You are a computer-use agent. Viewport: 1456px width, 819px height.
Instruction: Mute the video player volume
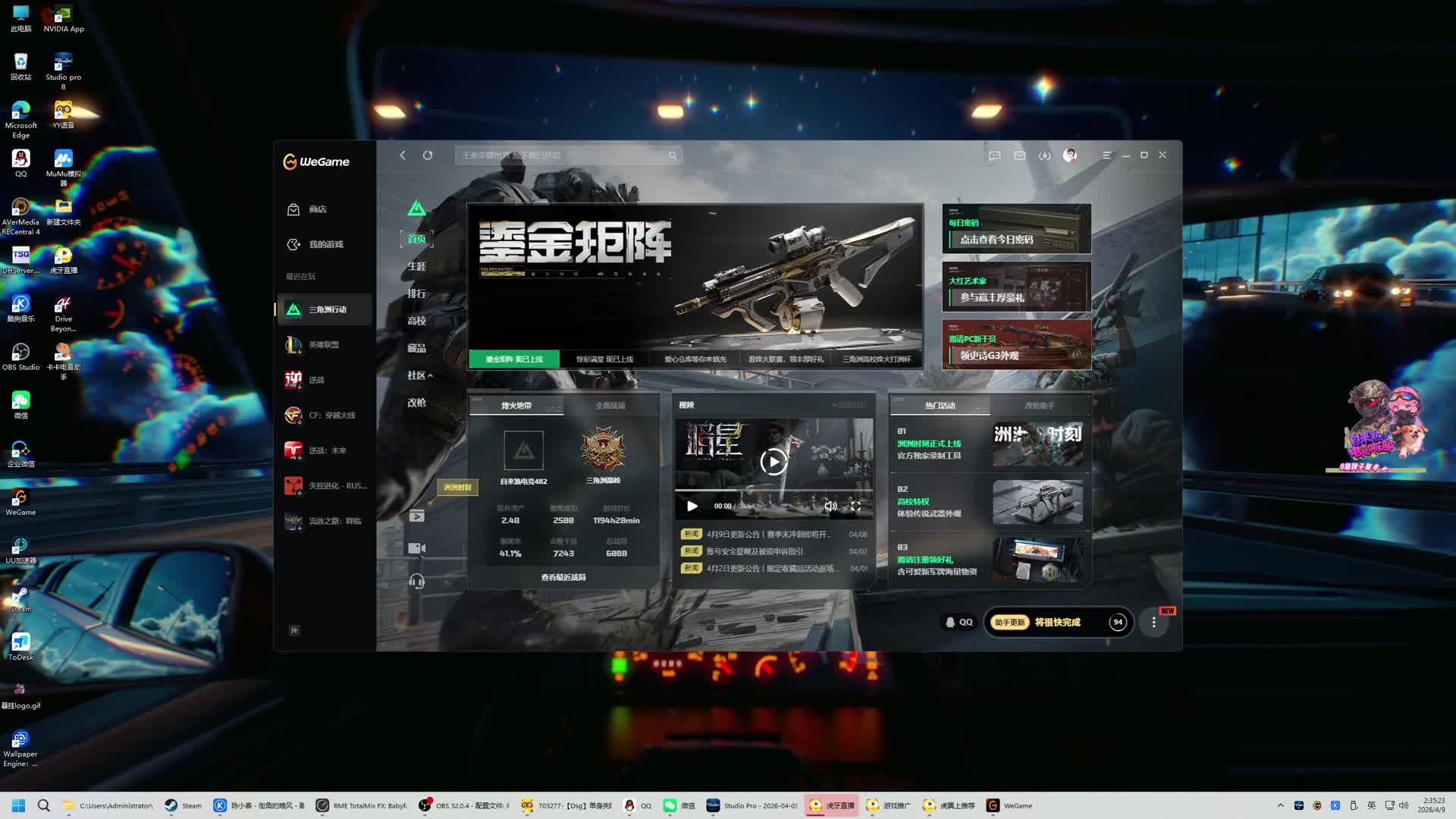(830, 506)
